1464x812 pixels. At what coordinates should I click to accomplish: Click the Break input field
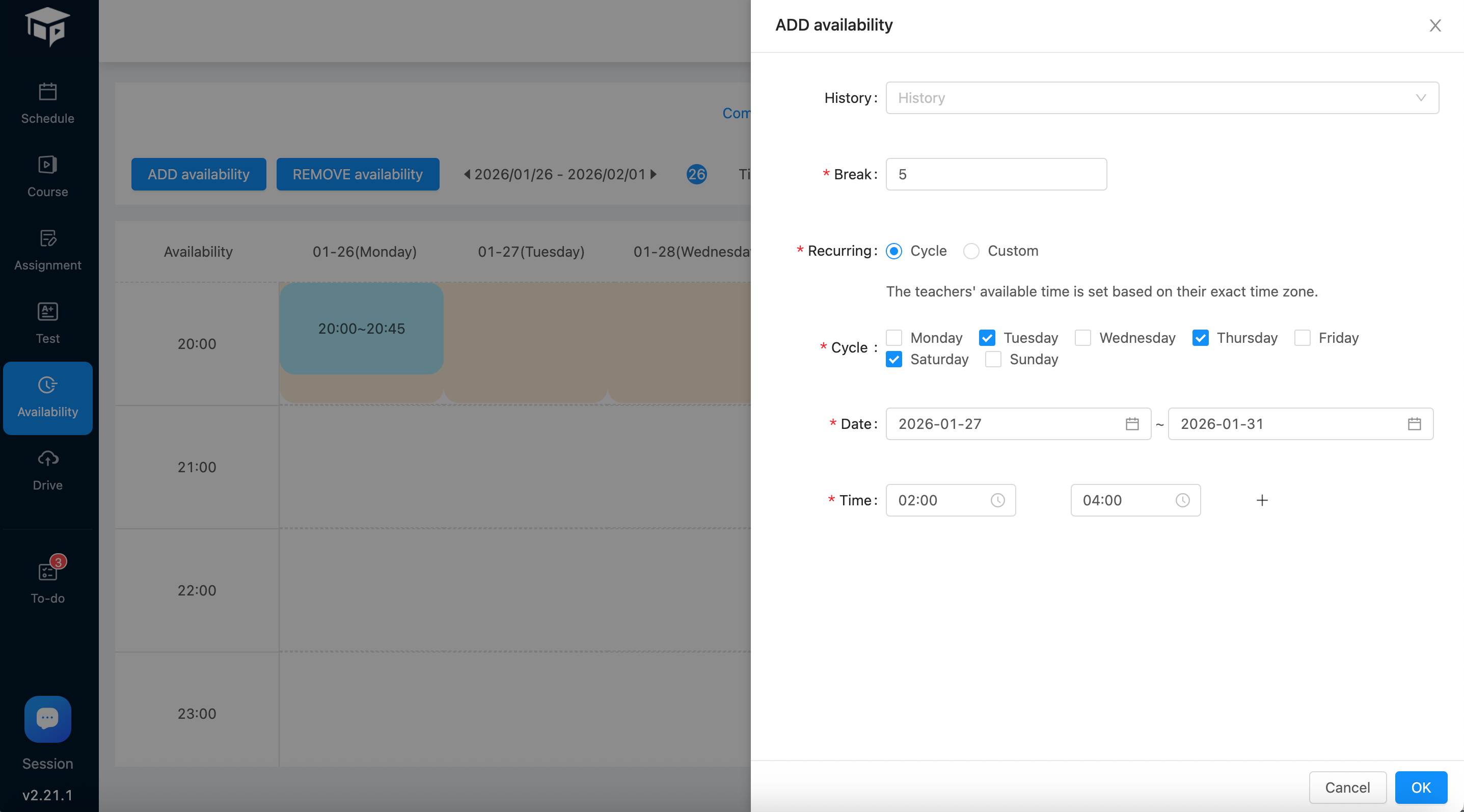(x=996, y=174)
